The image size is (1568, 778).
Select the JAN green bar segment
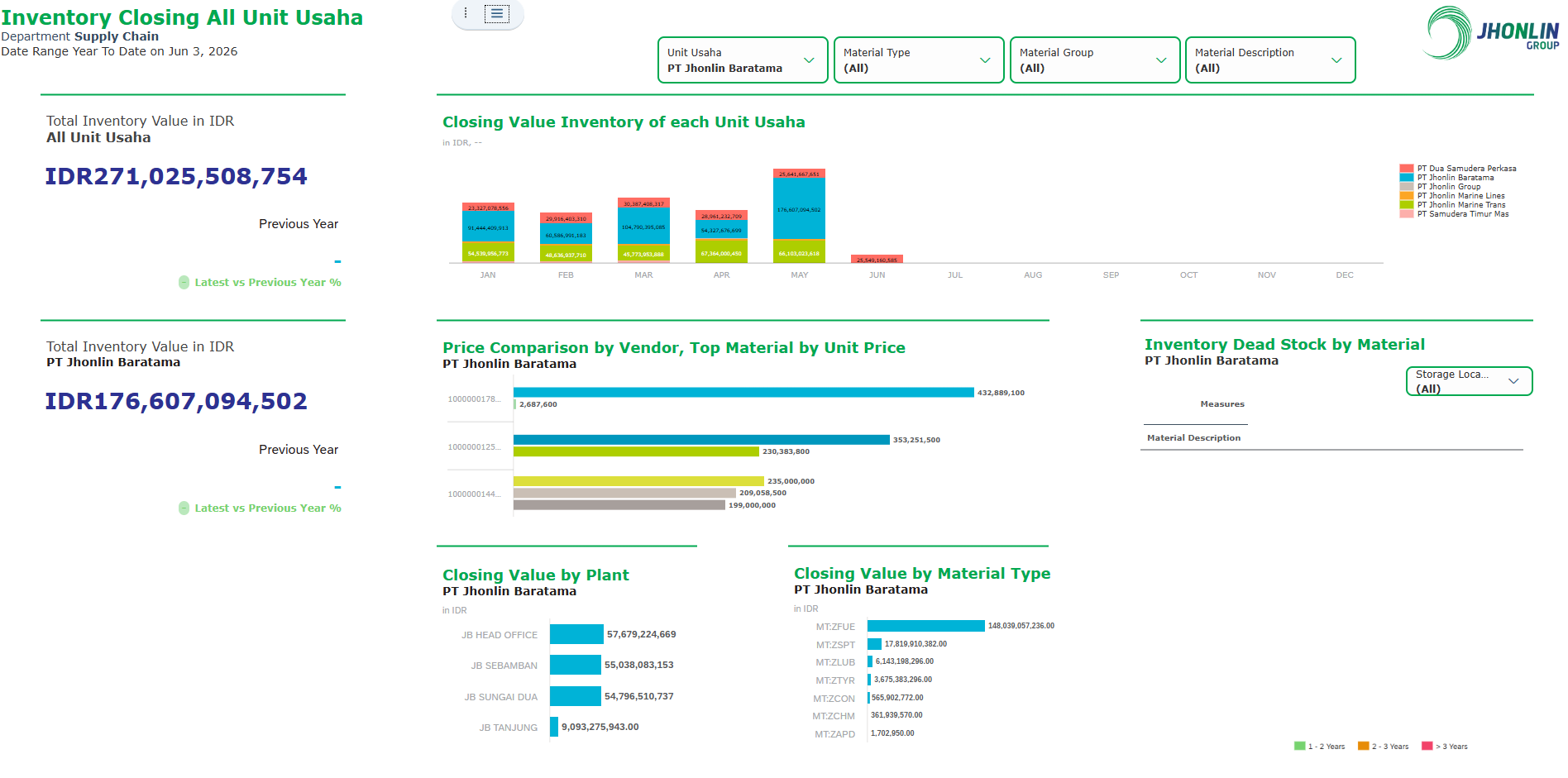click(x=488, y=252)
